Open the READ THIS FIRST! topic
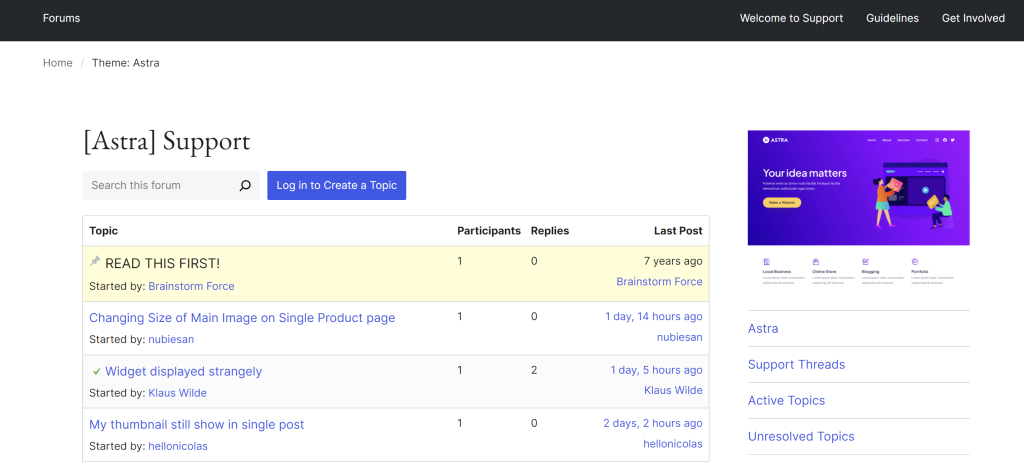 pos(162,263)
